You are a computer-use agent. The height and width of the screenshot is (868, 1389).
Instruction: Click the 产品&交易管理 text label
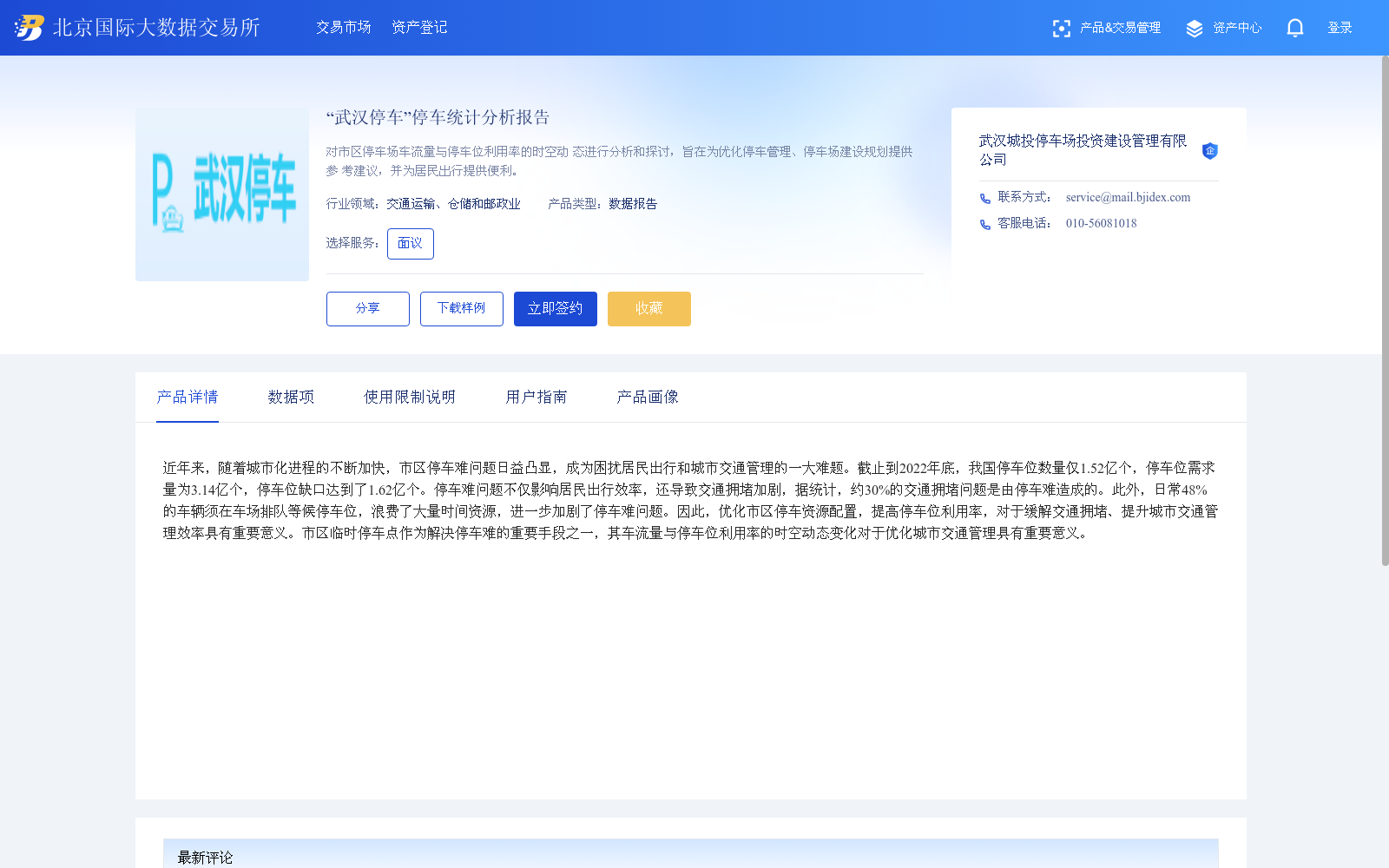(1120, 29)
